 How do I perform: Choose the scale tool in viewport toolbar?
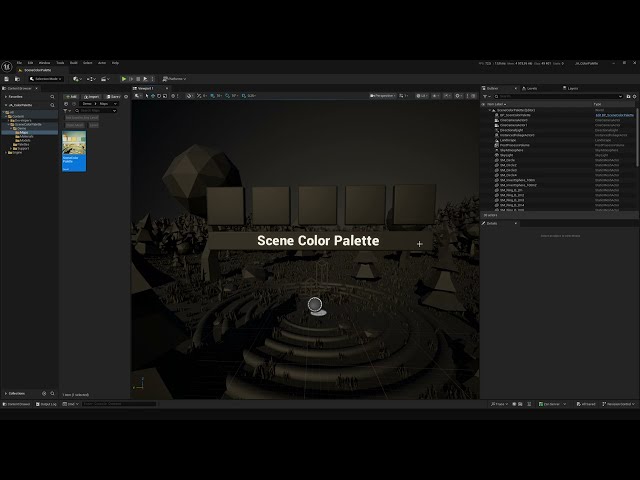(x=165, y=96)
